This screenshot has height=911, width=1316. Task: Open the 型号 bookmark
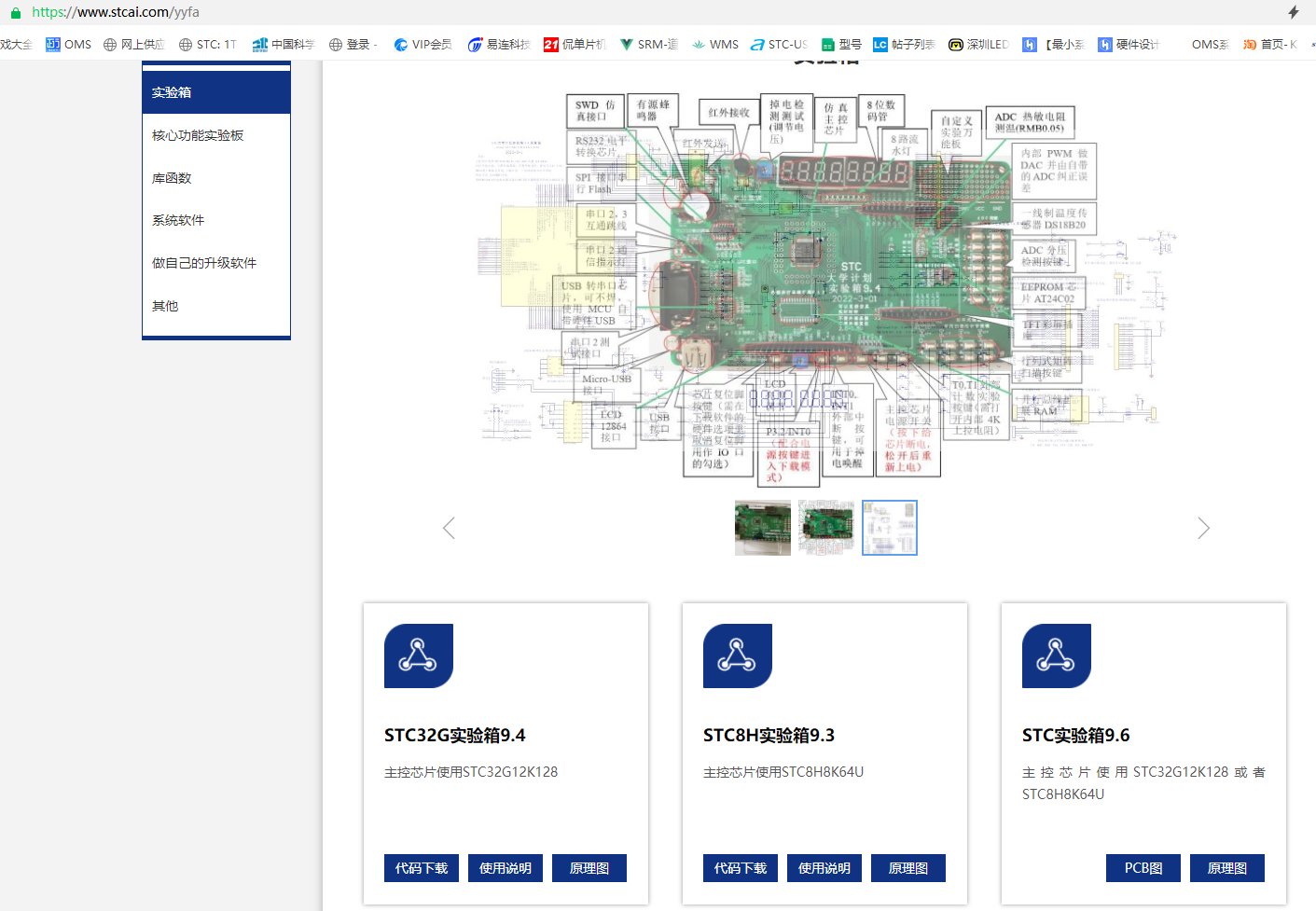[841, 44]
